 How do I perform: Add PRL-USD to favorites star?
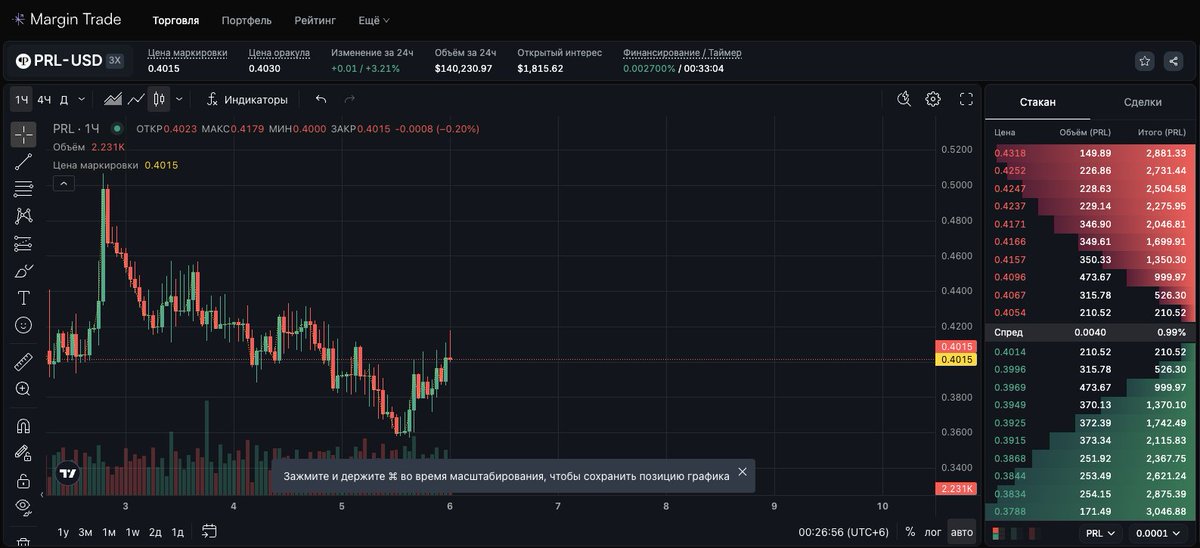click(1145, 61)
